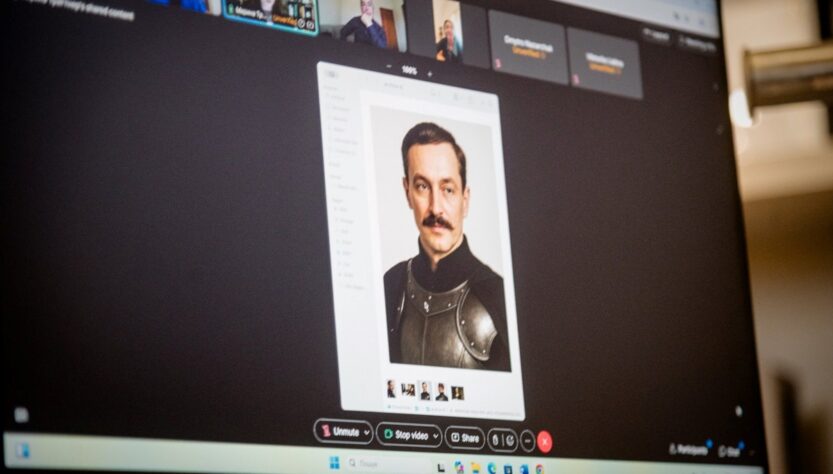
Task: Open the colorful Copilot icon on the taskbar
Action: pos(458,467)
